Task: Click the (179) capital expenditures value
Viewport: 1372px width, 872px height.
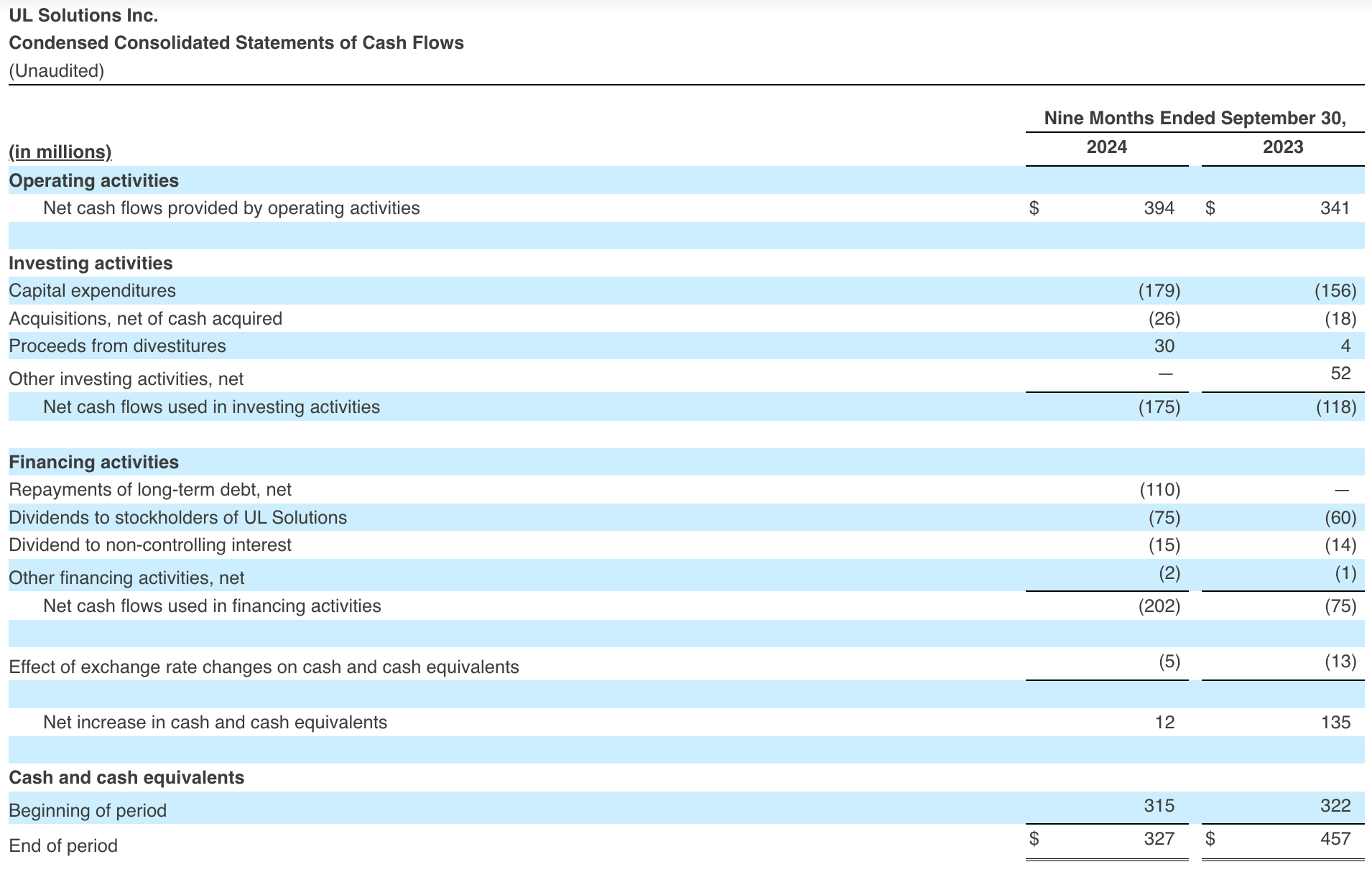Action: click(1159, 291)
